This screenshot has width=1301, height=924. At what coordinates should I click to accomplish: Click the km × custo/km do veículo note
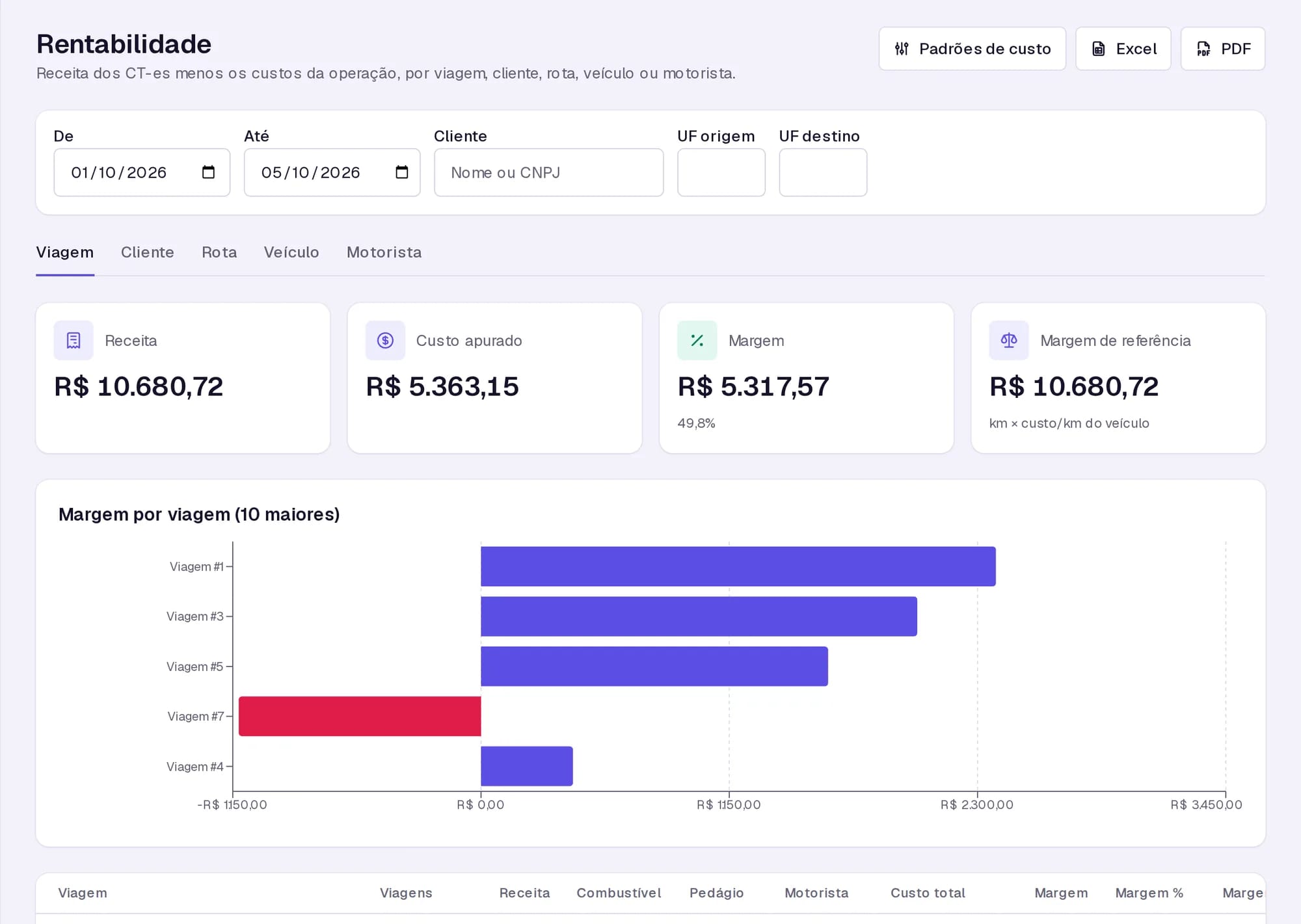(1069, 423)
